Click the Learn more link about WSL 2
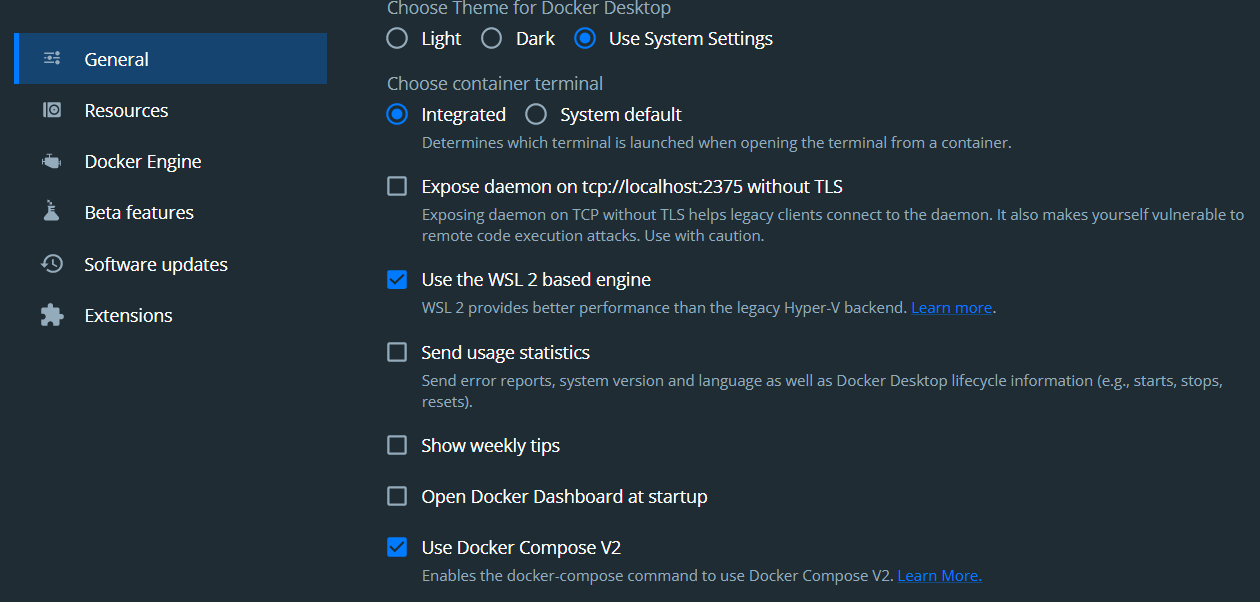Viewport: 1260px width, 602px height. point(950,307)
